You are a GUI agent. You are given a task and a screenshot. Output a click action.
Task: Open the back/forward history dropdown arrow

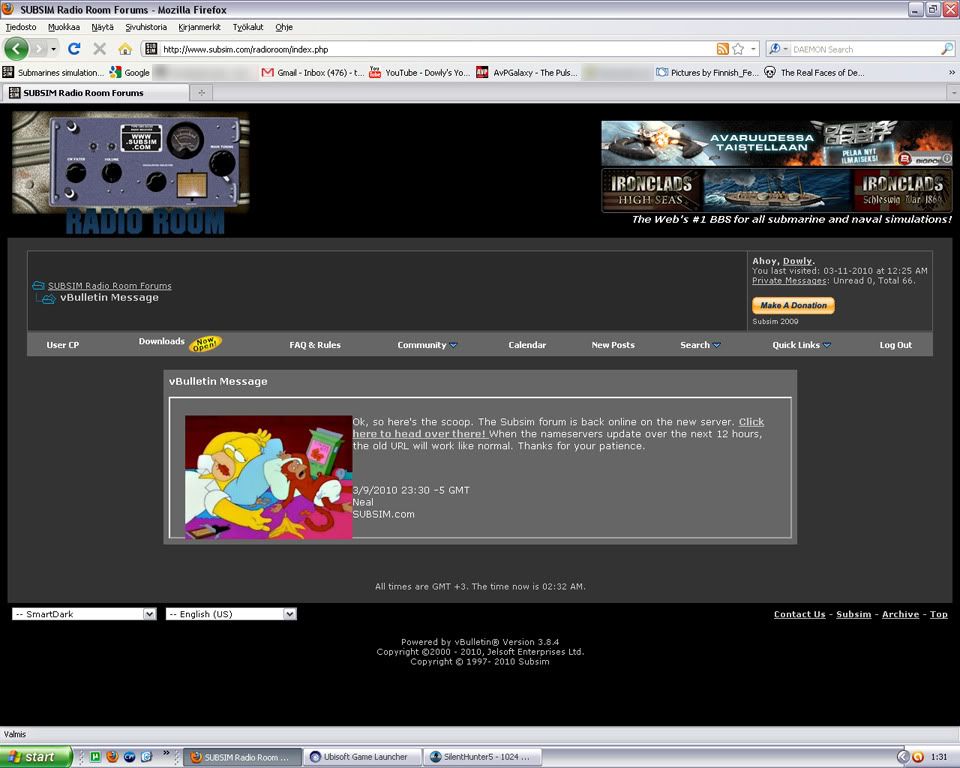pos(54,49)
